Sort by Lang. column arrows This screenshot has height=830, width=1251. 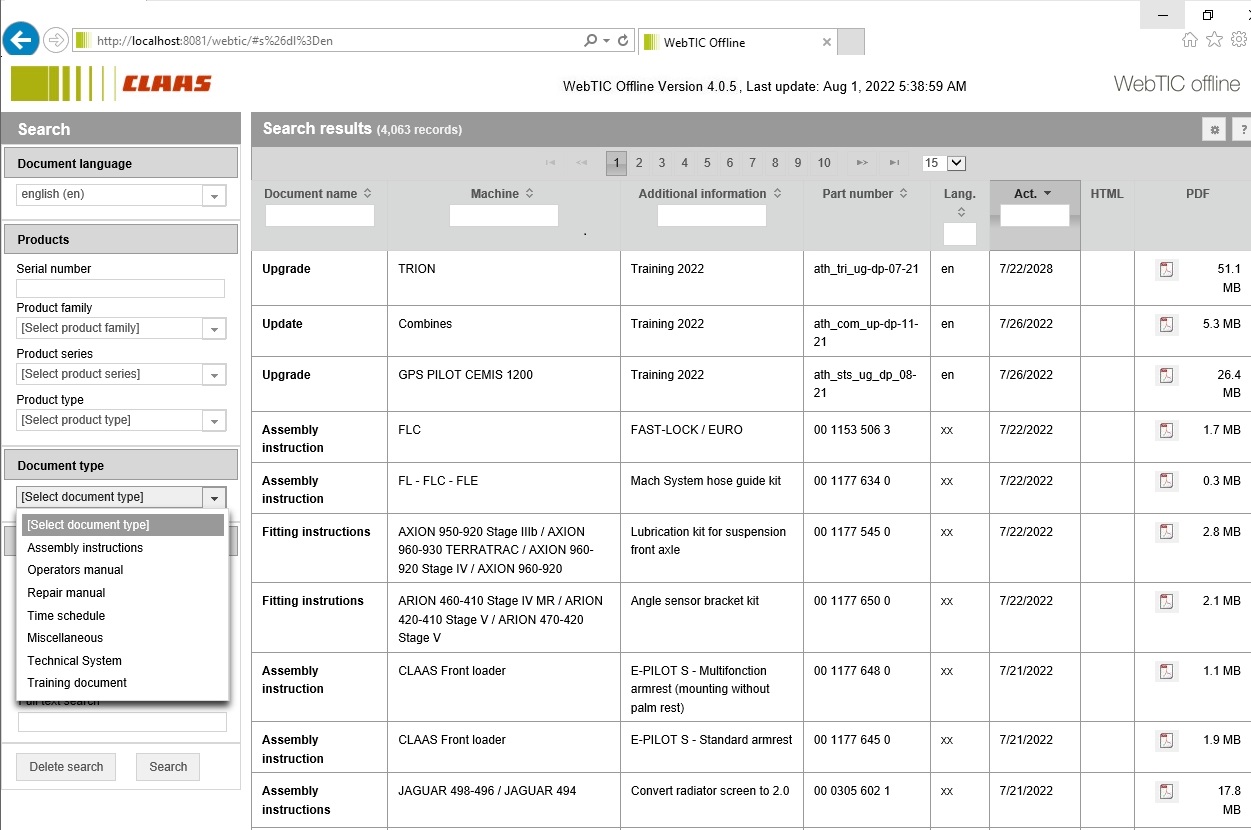tap(960, 212)
